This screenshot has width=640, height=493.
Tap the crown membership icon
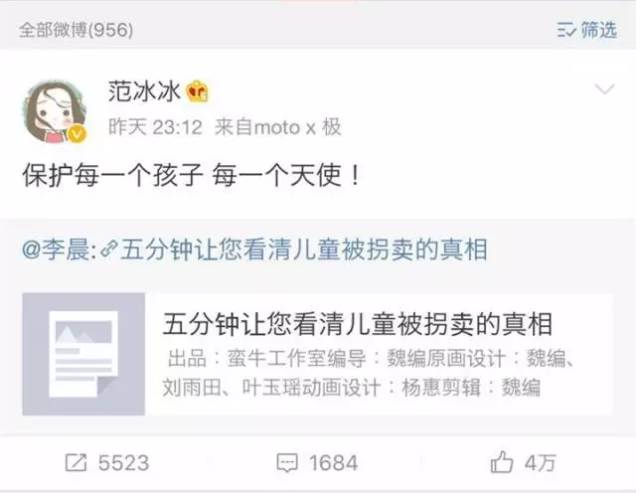point(197,91)
